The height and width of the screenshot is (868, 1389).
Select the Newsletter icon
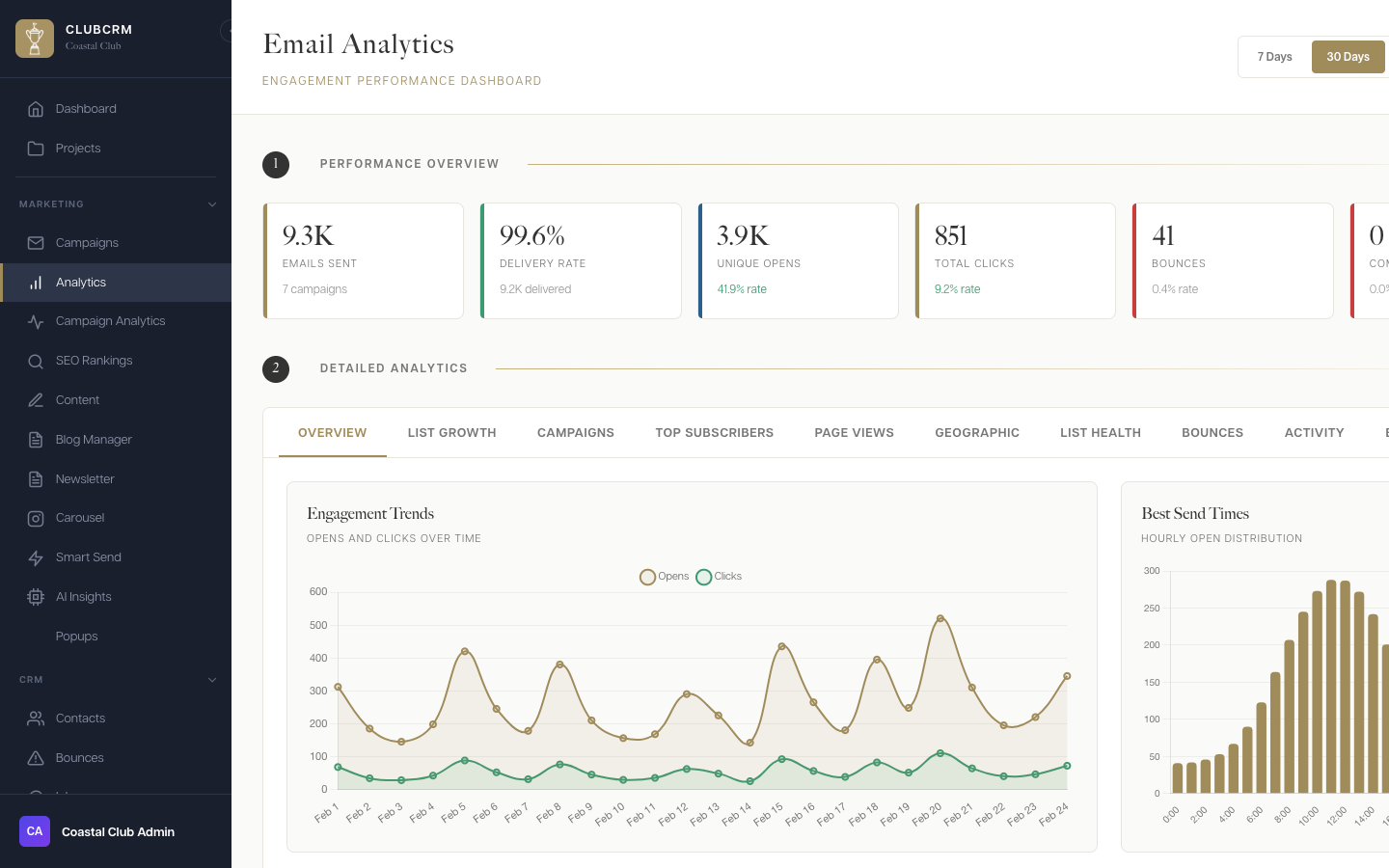(36, 478)
